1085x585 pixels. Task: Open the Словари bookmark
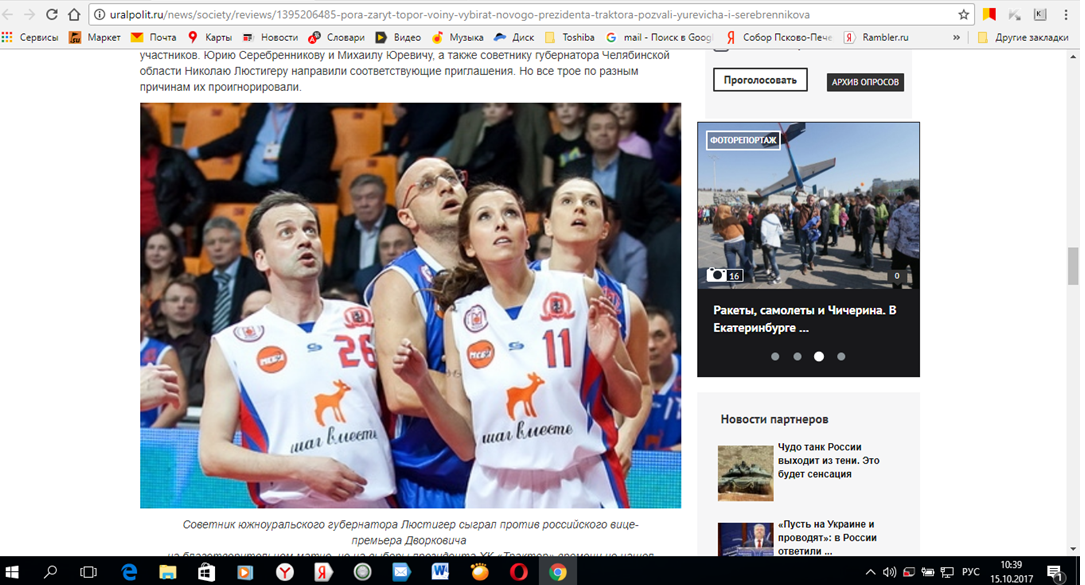tap(336, 37)
